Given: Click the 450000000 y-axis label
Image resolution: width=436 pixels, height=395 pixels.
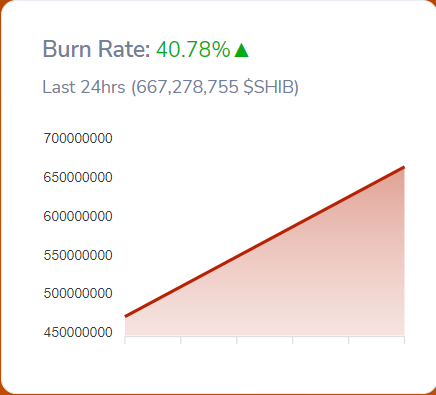Looking at the screenshot, I should tap(78, 332).
